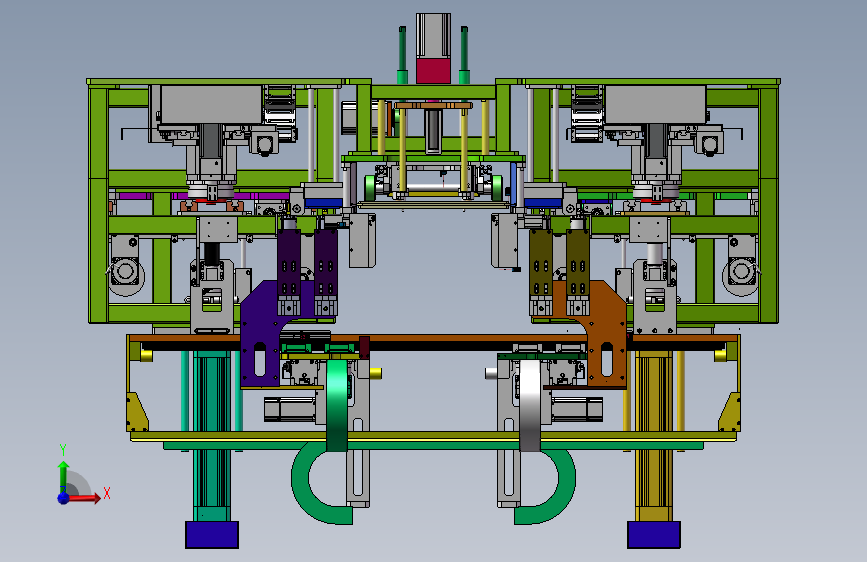
Task: Select the white-gray vertical wheel on the right
Action: tap(530, 405)
